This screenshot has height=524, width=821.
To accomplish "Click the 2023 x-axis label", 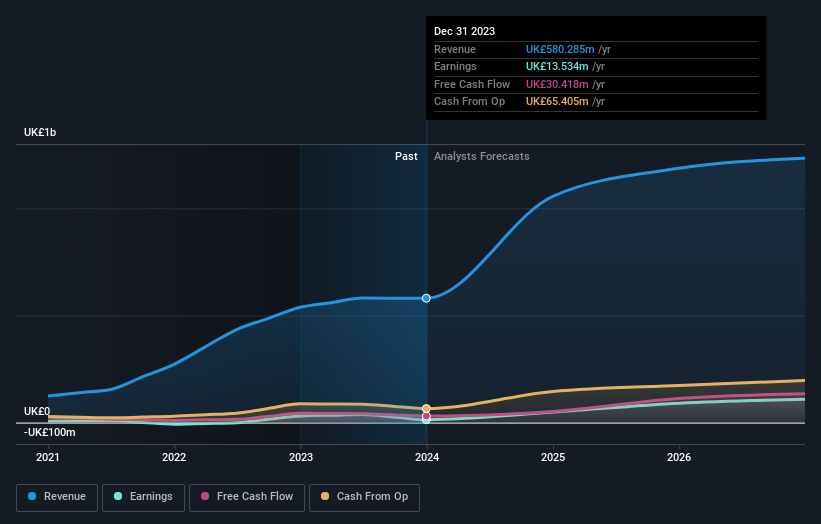I will (x=301, y=458).
